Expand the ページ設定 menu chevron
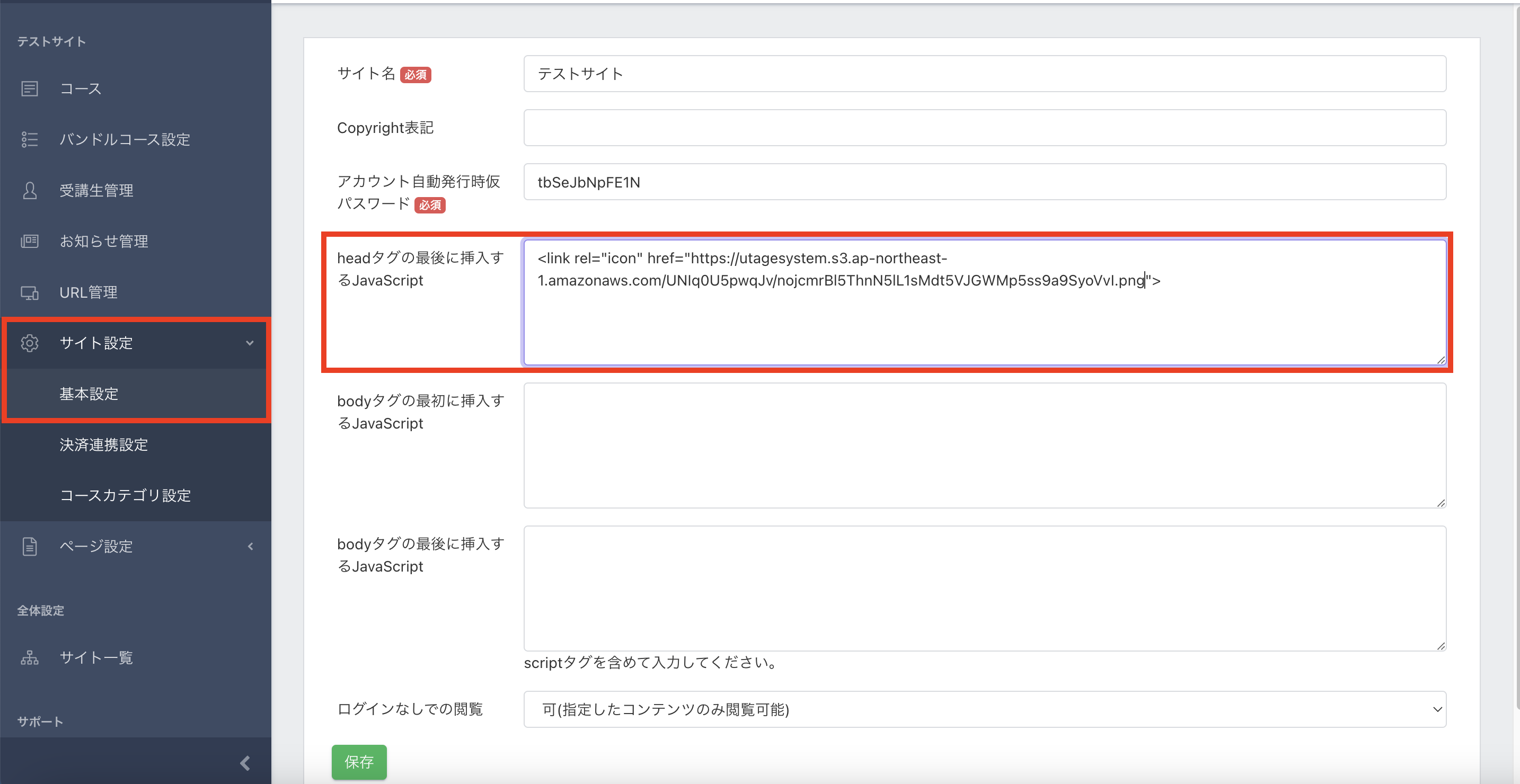This screenshot has width=1520, height=784. [250, 546]
